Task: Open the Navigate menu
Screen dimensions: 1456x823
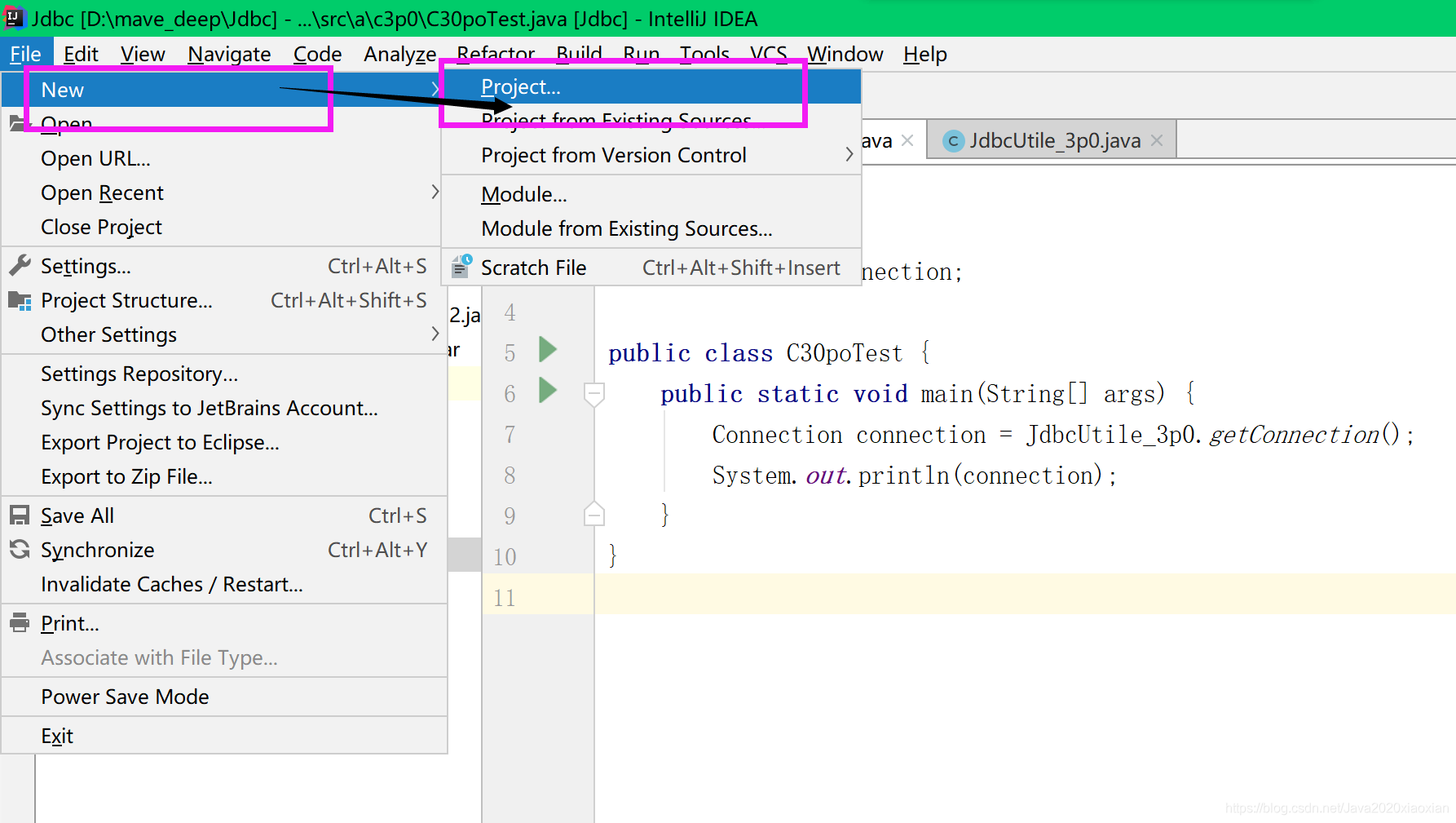Action: click(229, 55)
